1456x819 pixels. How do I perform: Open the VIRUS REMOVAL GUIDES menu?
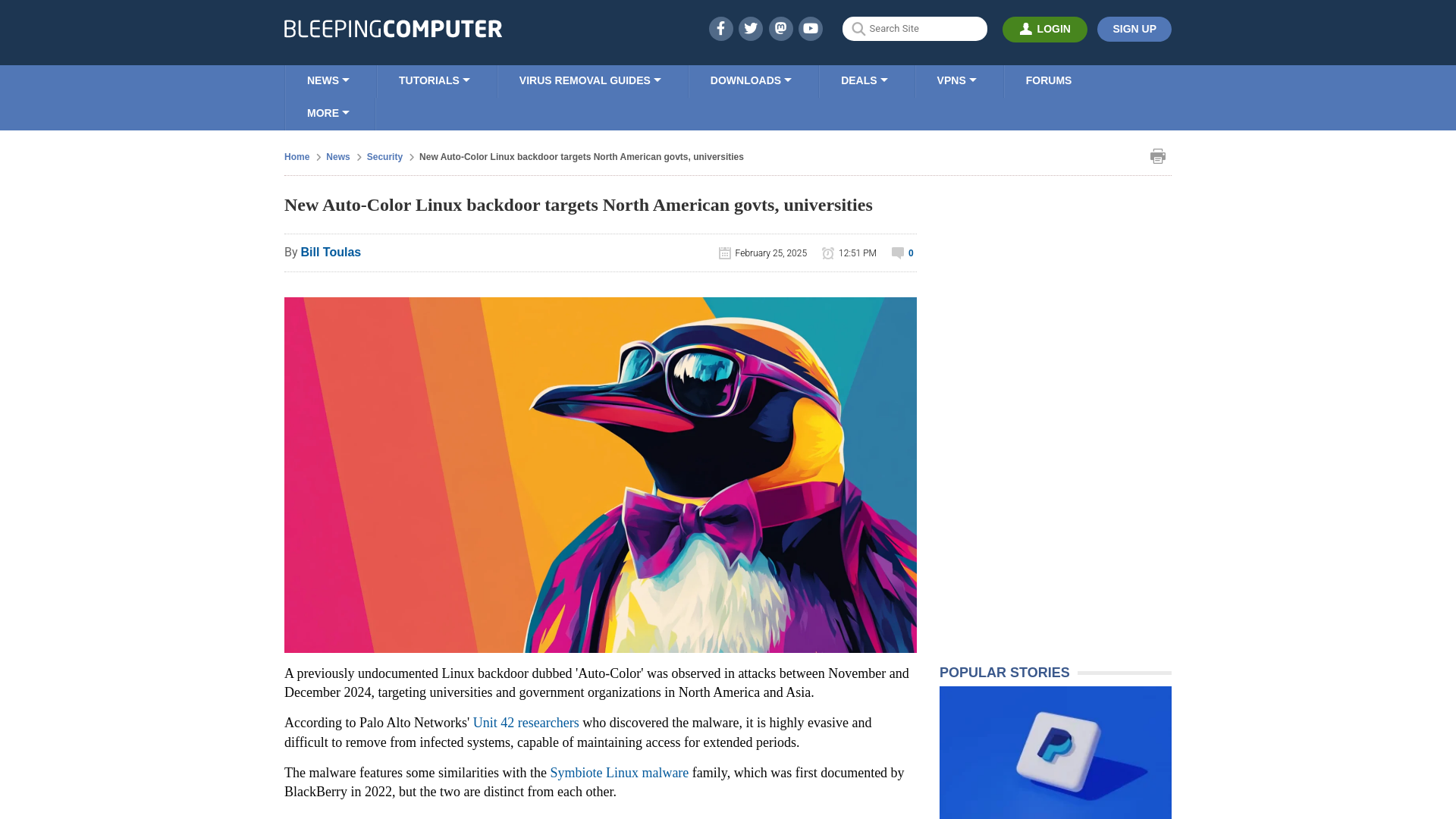click(x=589, y=80)
